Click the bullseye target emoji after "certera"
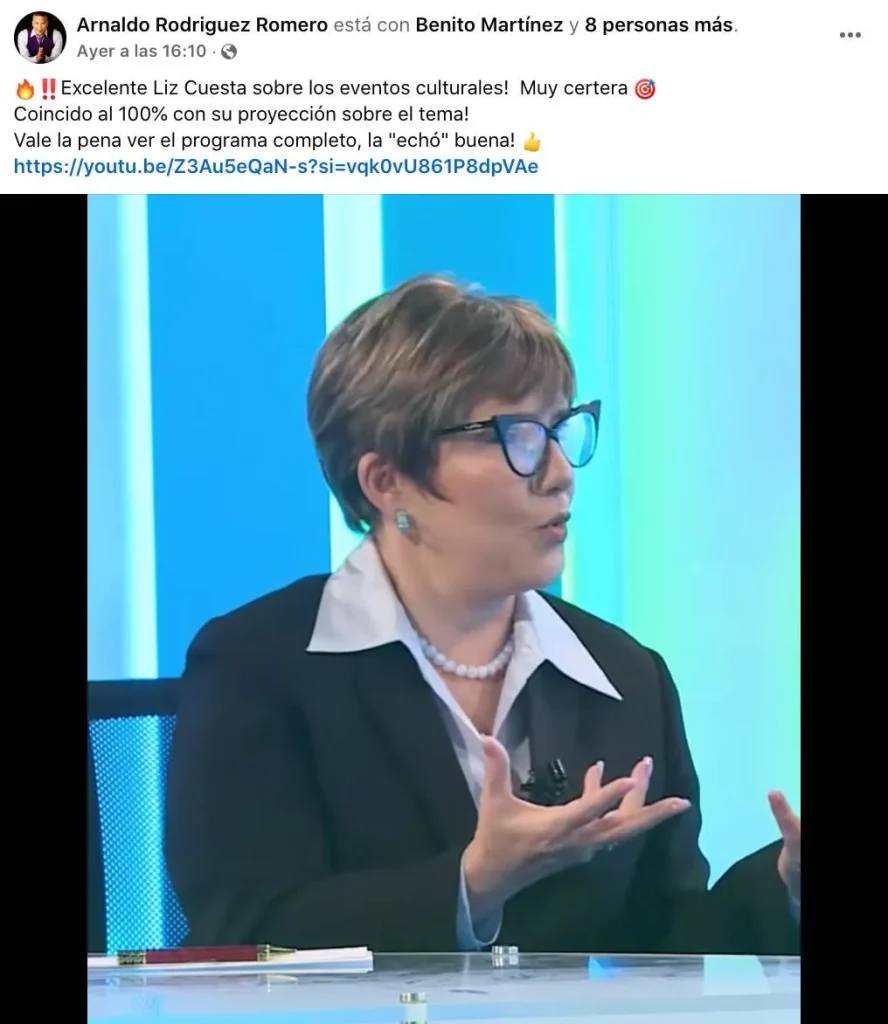888x1024 pixels. tap(645, 88)
